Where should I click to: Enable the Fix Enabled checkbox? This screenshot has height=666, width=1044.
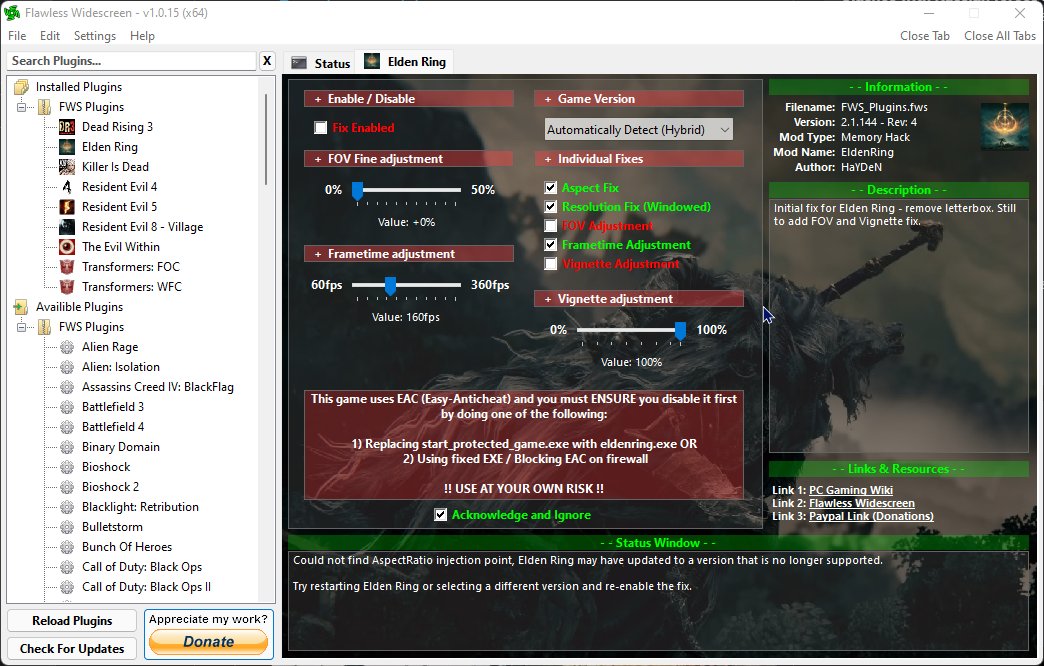tap(321, 128)
